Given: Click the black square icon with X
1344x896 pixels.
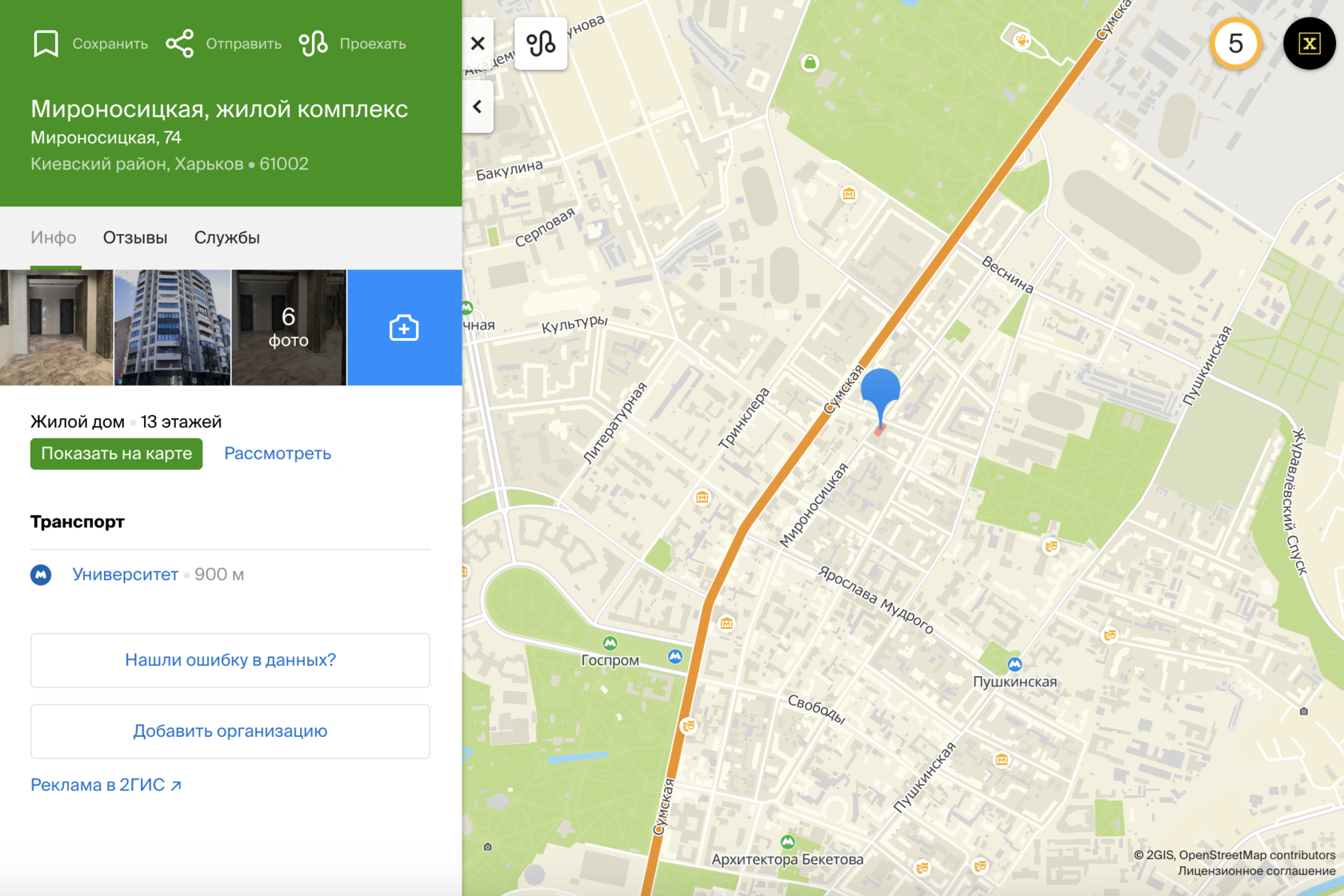Looking at the screenshot, I should coord(1309,43).
